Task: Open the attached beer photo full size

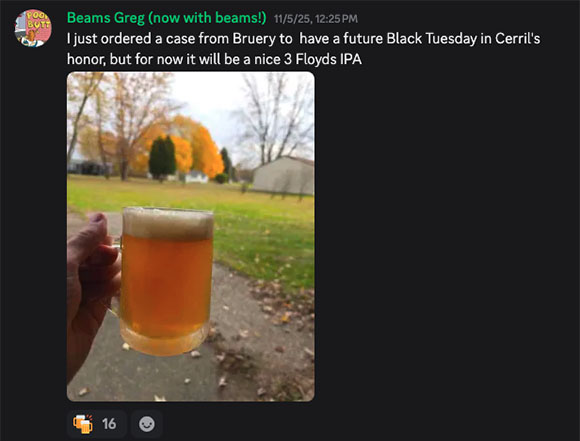Action: click(x=190, y=236)
